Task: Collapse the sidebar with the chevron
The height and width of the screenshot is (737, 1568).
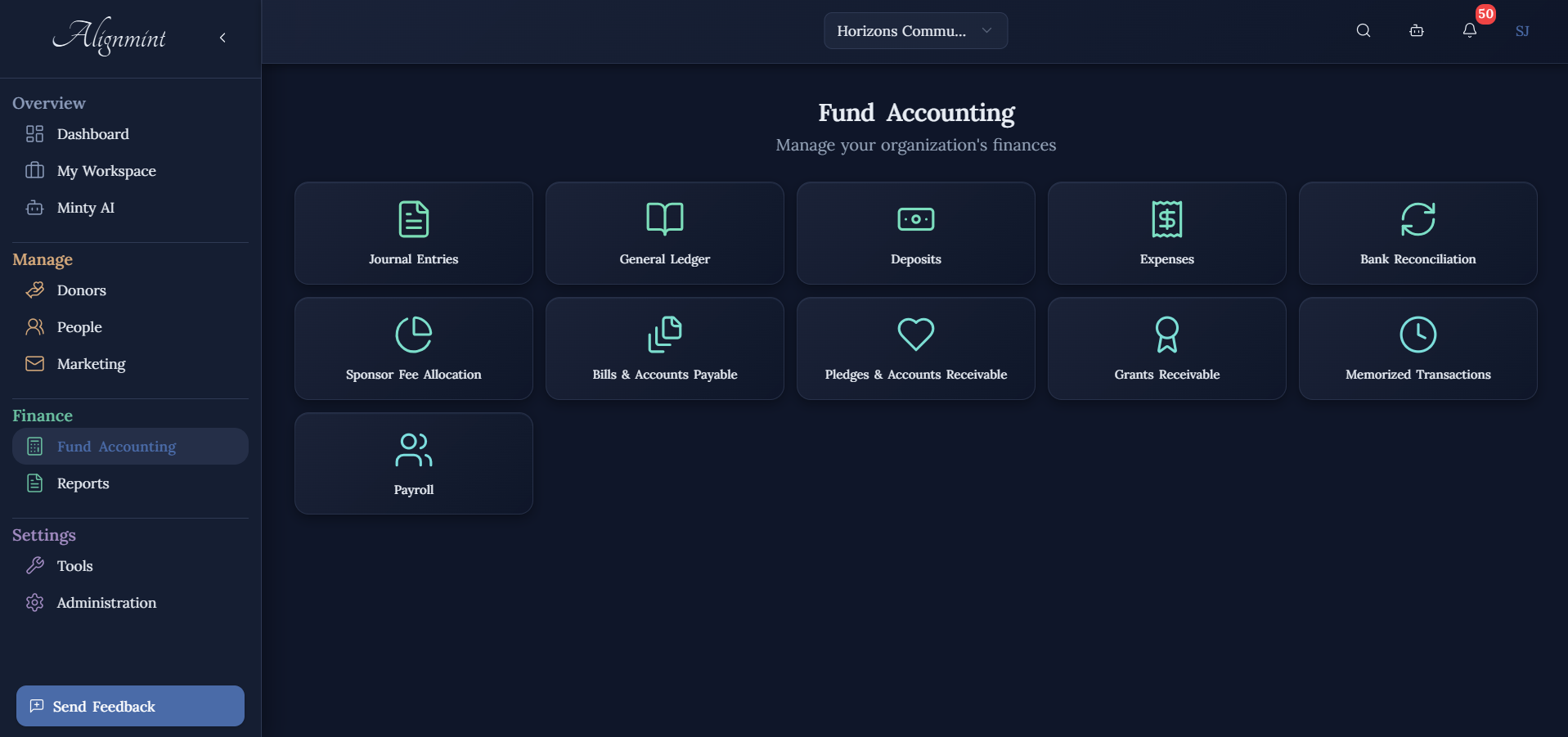Action: (222, 38)
